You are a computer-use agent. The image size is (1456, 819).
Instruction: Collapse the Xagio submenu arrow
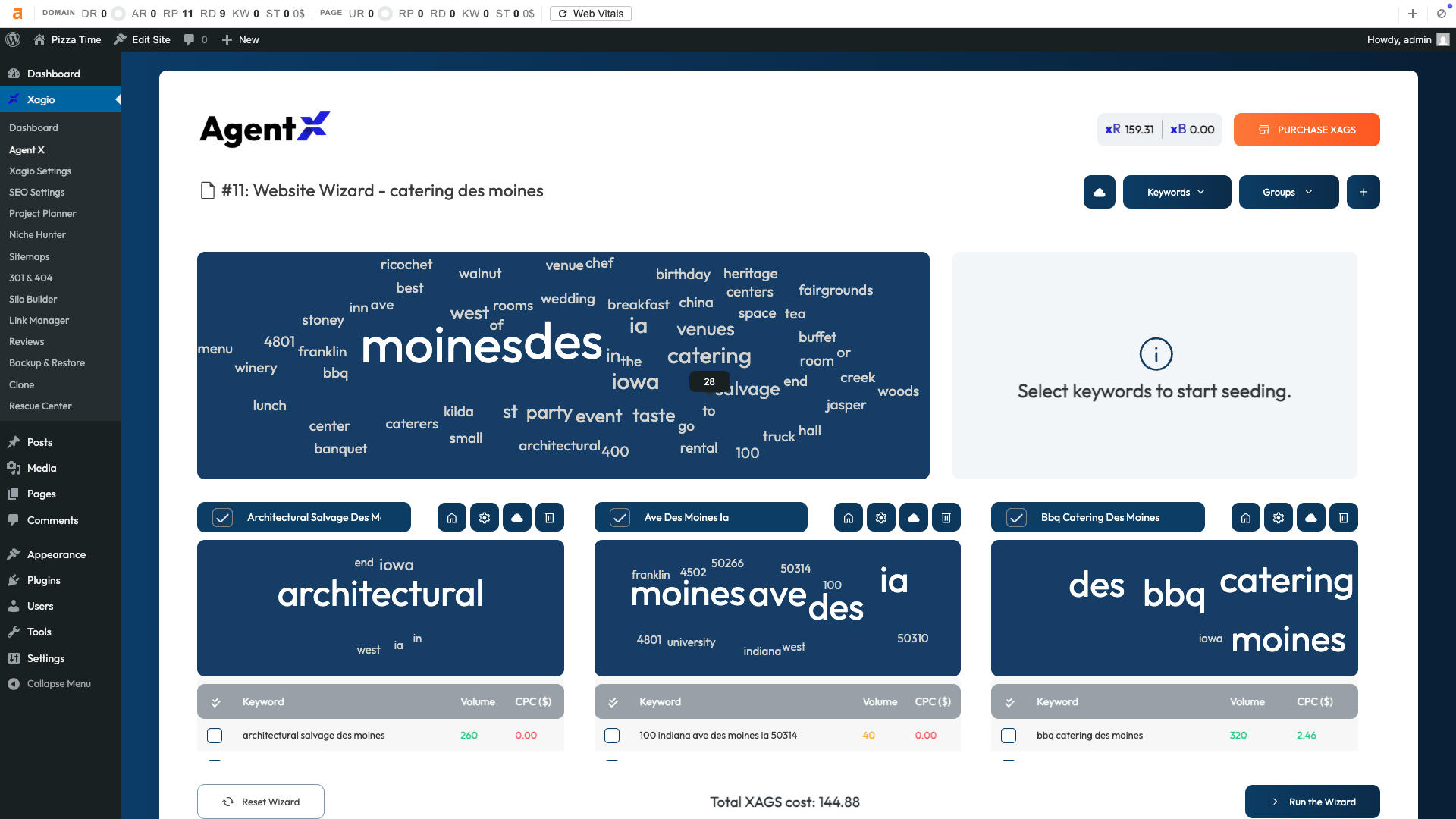pyautogui.click(x=118, y=99)
